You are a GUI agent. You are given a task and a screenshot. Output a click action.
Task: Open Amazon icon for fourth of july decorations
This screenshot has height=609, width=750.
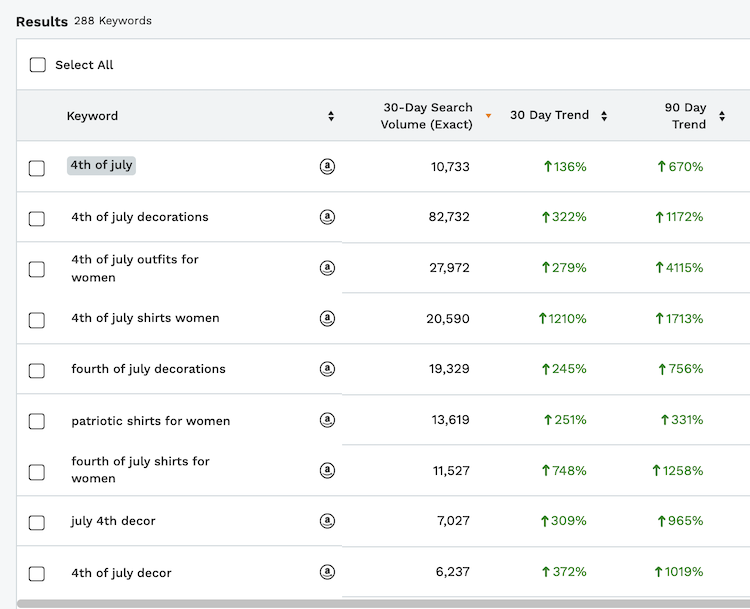[327, 369]
